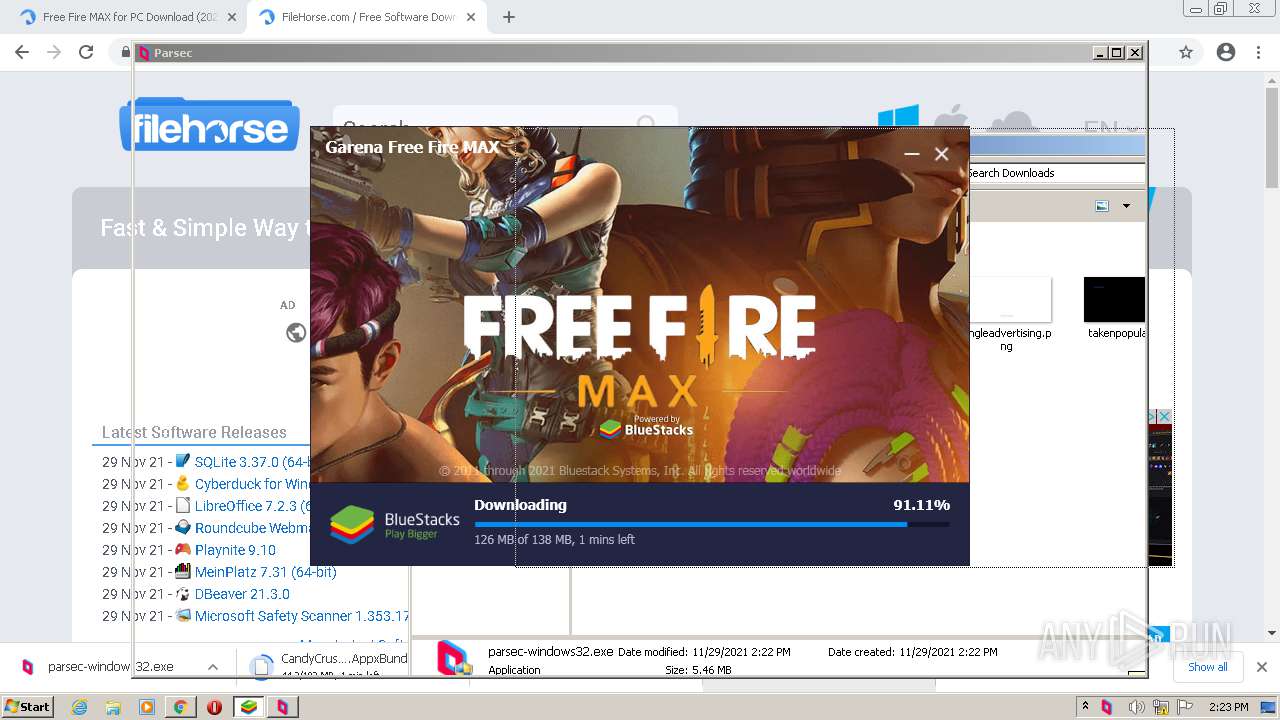The image size is (1280, 720).
Task: Open the DBeaver 21.3.0 link
Action: pyautogui.click(x=241, y=594)
